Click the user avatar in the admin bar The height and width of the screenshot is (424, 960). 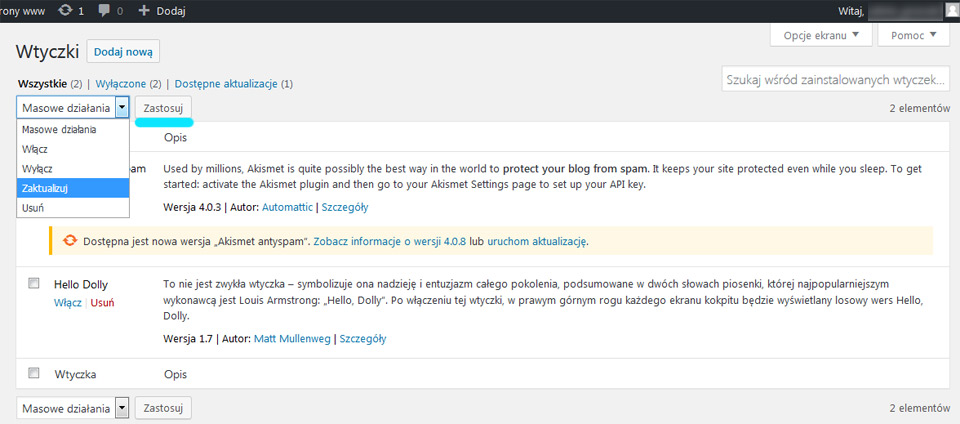[x=953, y=10]
